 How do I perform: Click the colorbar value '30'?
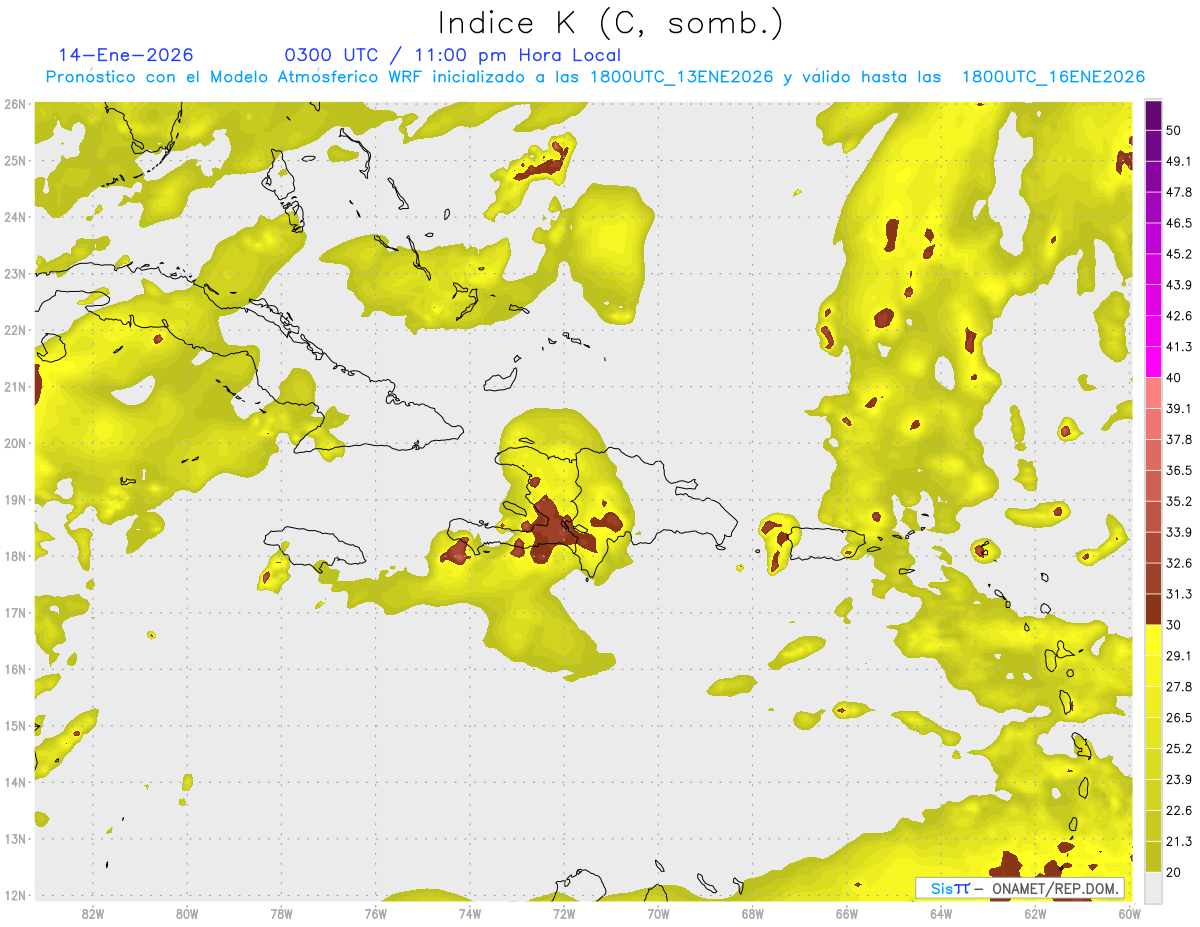pyautogui.click(x=1175, y=625)
